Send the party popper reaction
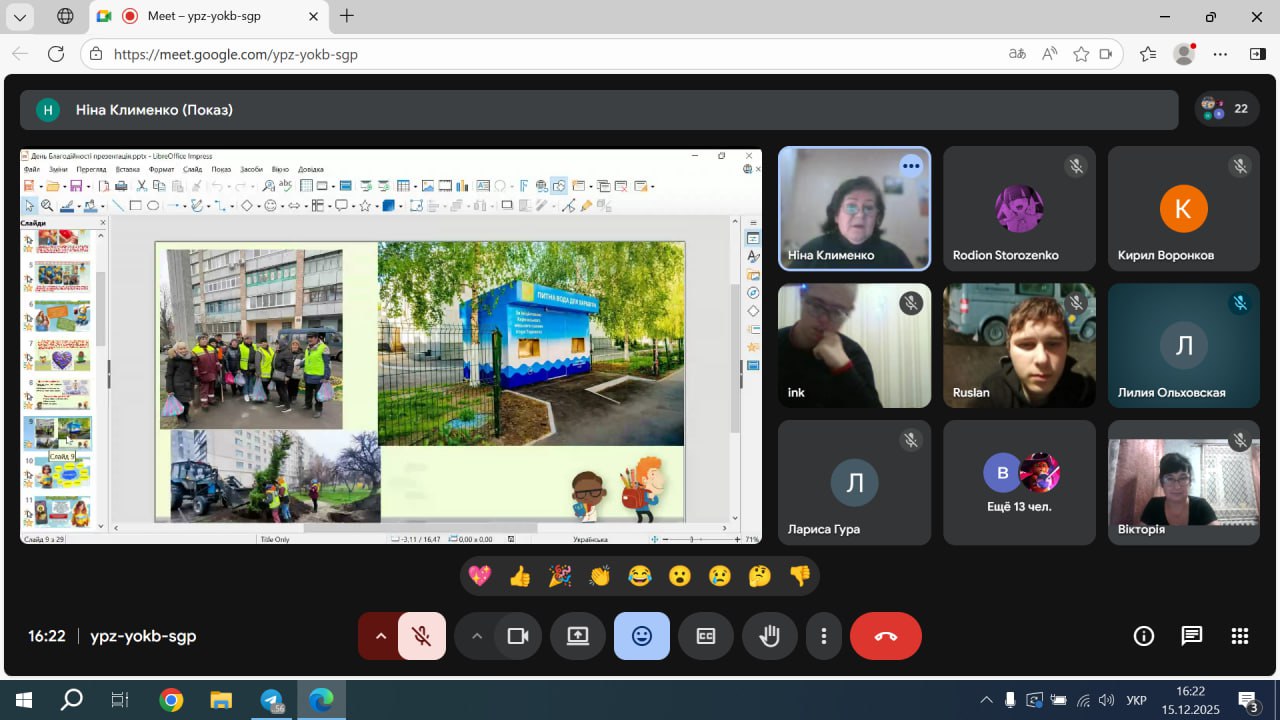1280x720 pixels. (x=560, y=576)
